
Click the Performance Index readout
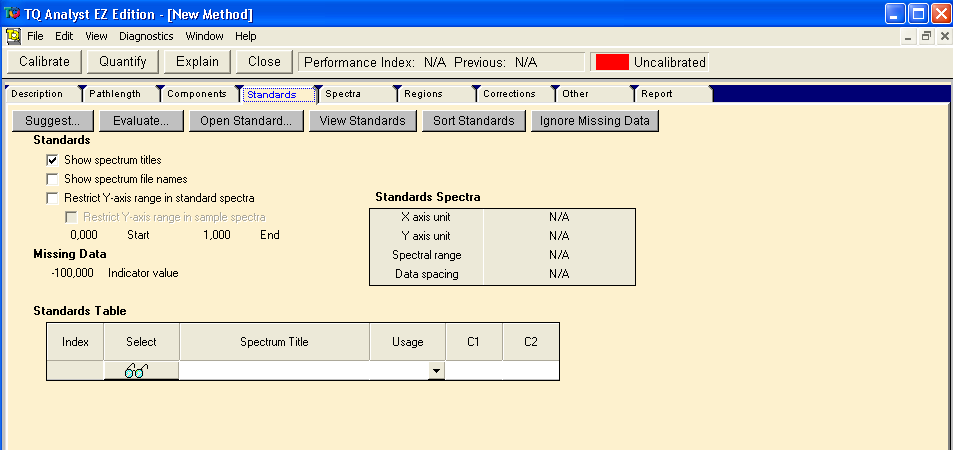click(441, 62)
